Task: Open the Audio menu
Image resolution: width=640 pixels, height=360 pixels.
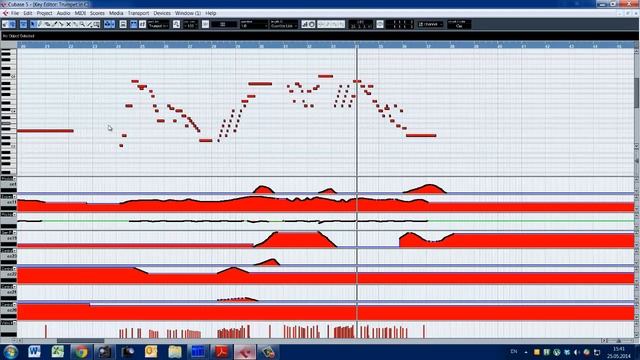Action: tap(63, 13)
